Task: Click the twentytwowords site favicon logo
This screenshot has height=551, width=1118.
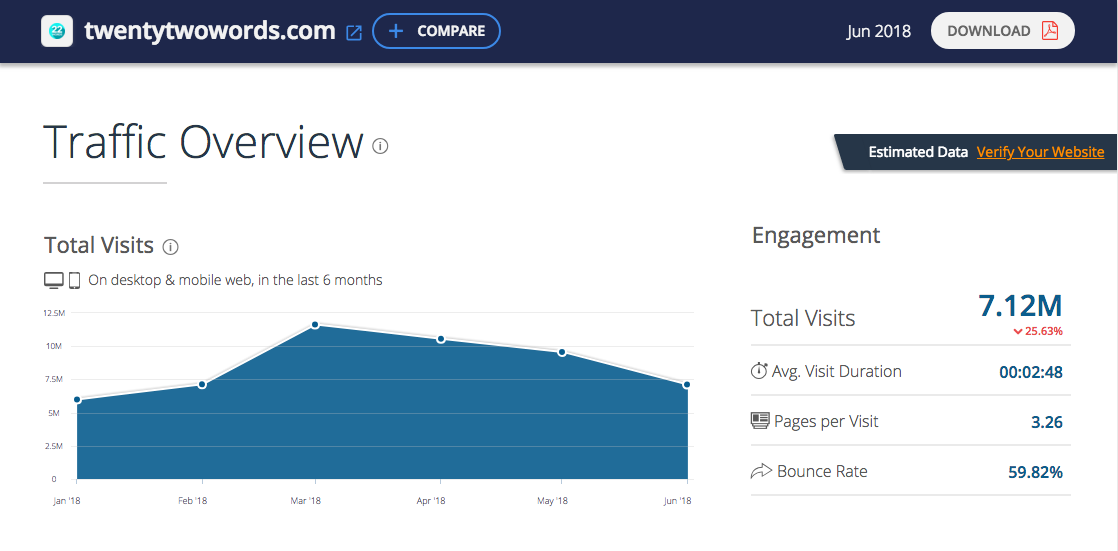Action: click(x=59, y=31)
